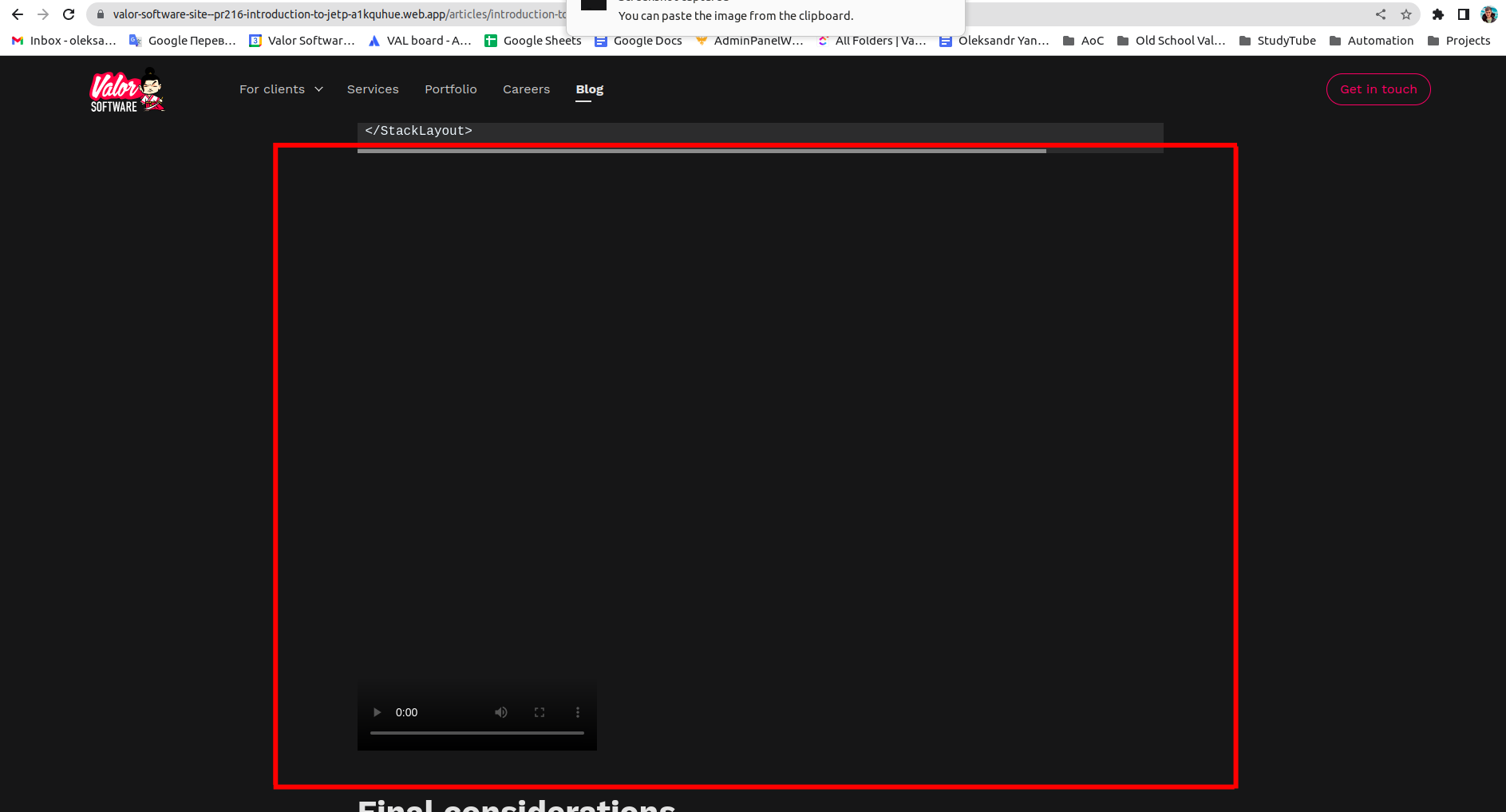The image size is (1506, 812).
Task: Share this page from the address bar
Action: [1381, 14]
